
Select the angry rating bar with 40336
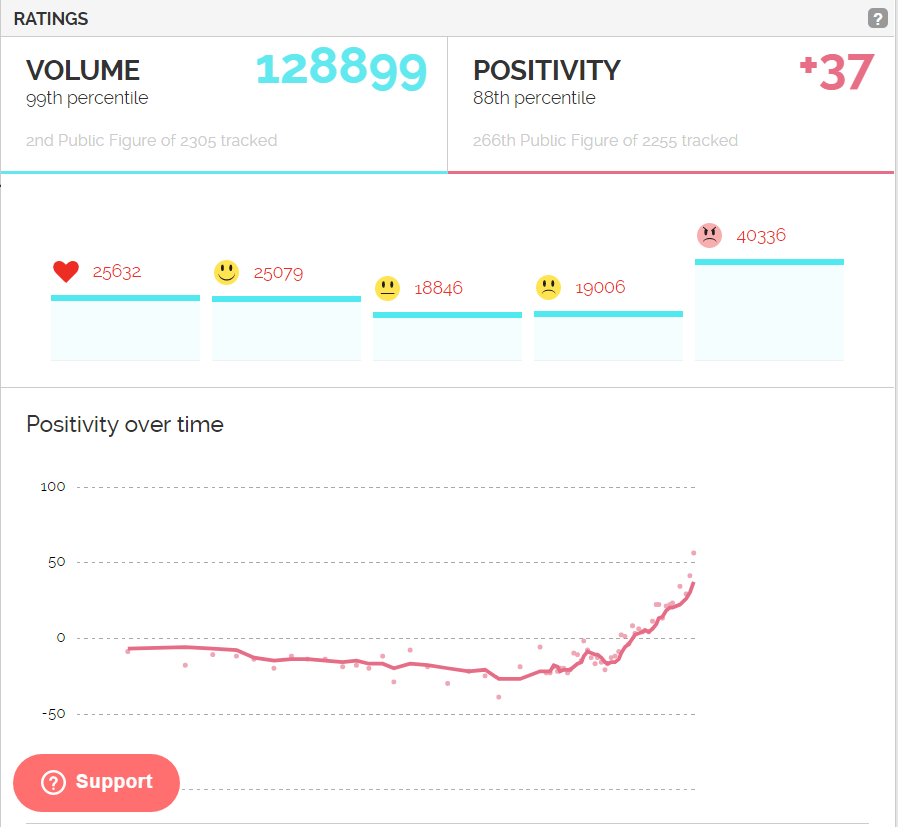pos(769,310)
